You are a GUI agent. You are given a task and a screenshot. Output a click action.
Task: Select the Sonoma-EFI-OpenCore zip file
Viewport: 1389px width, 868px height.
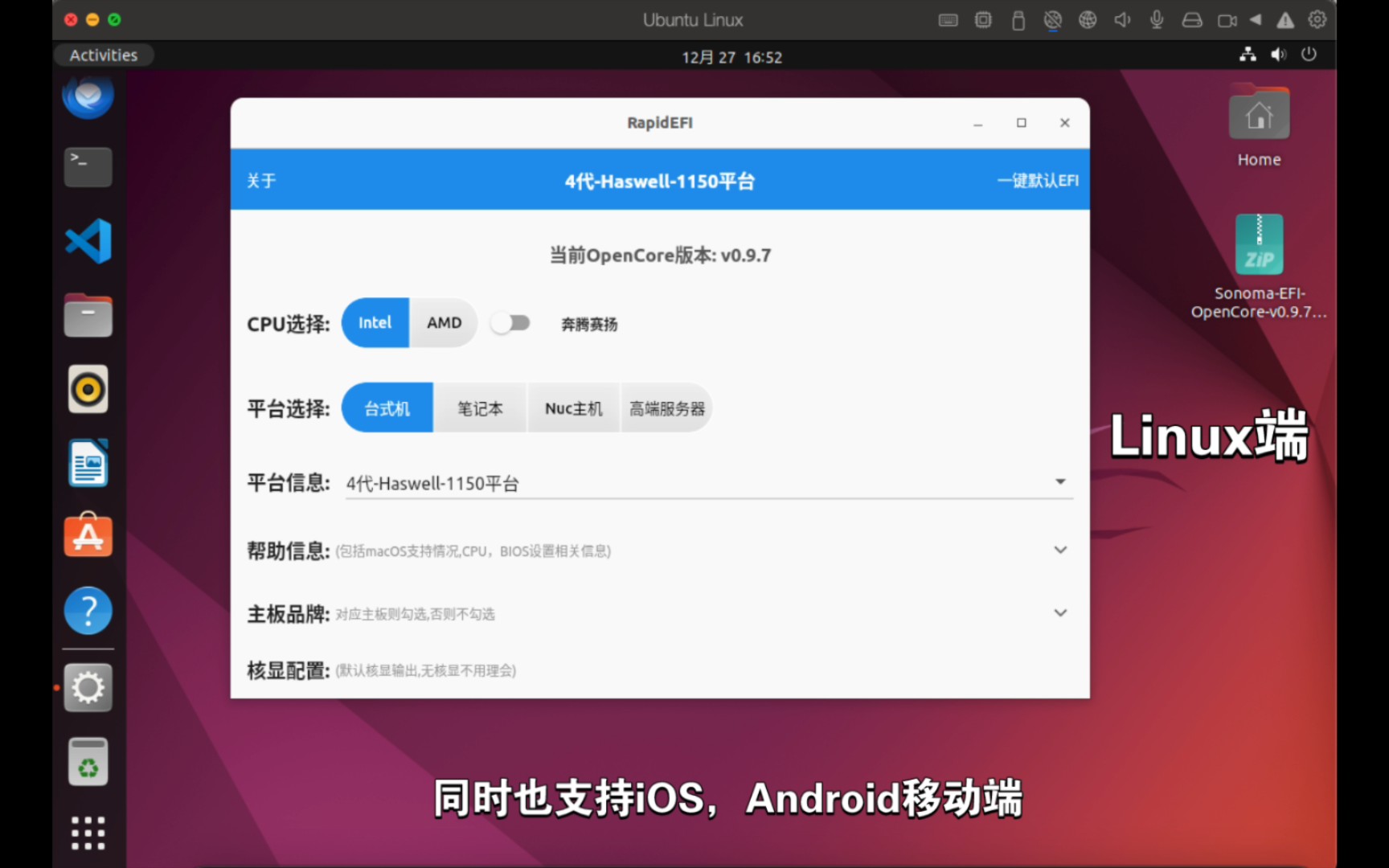point(1259,267)
